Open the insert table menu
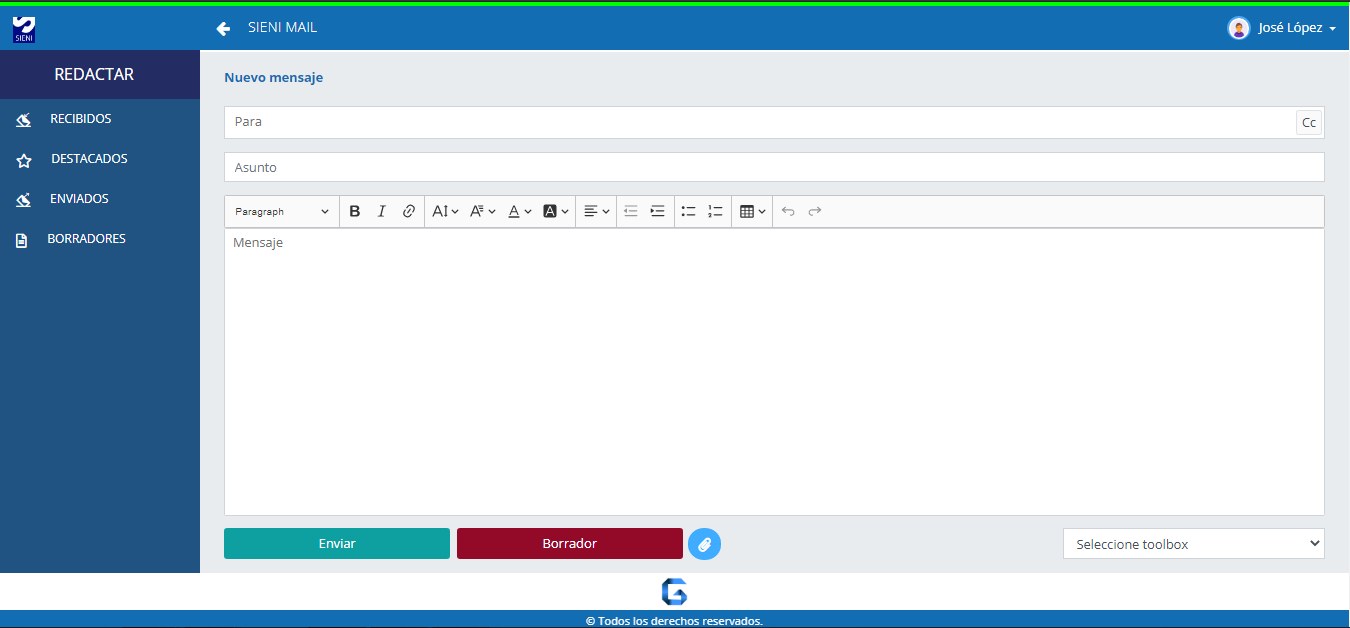Screen dimensions: 1350x628 tap(752, 211)
